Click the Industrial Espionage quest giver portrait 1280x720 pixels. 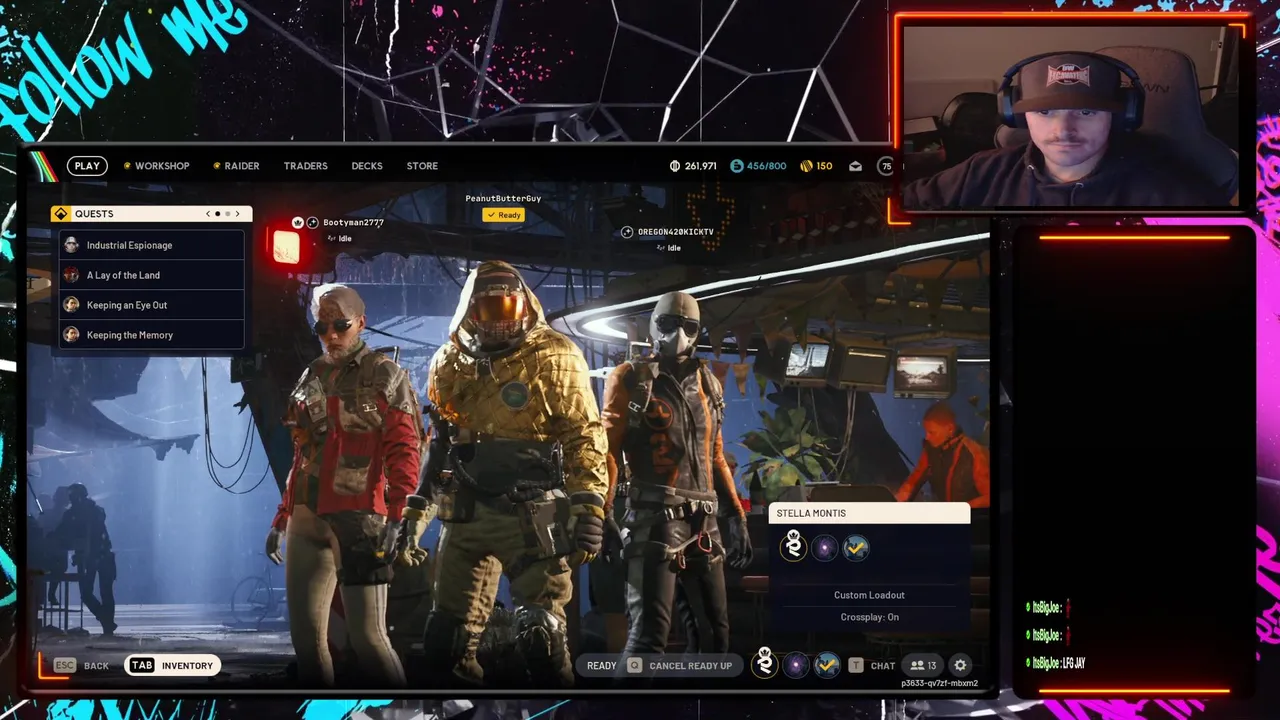click(x=71, y=245)
